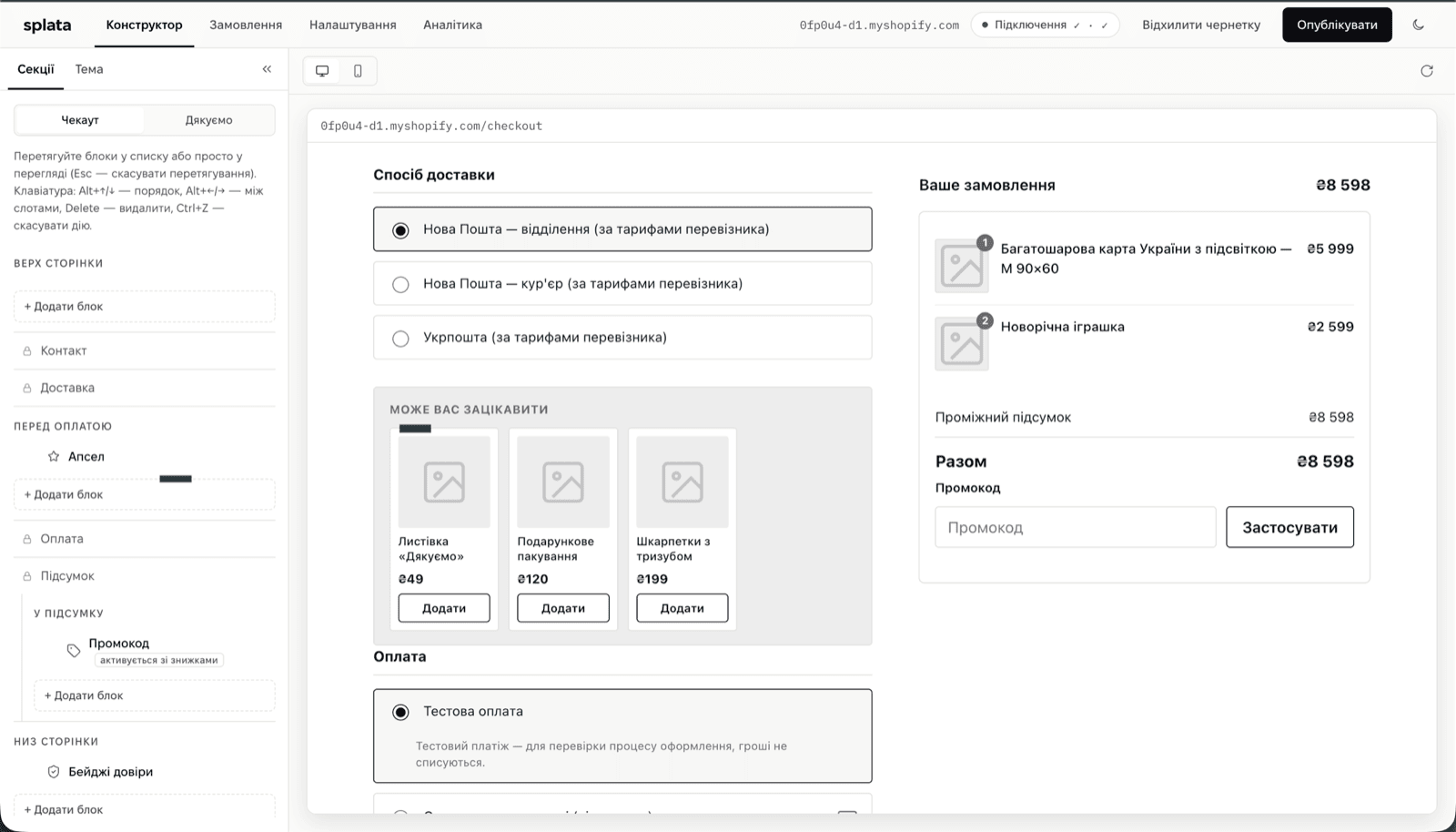Viewport: 1456px width, 832px height.
Task: Switch to the Тема tab
Action: [x=89, y=69]
